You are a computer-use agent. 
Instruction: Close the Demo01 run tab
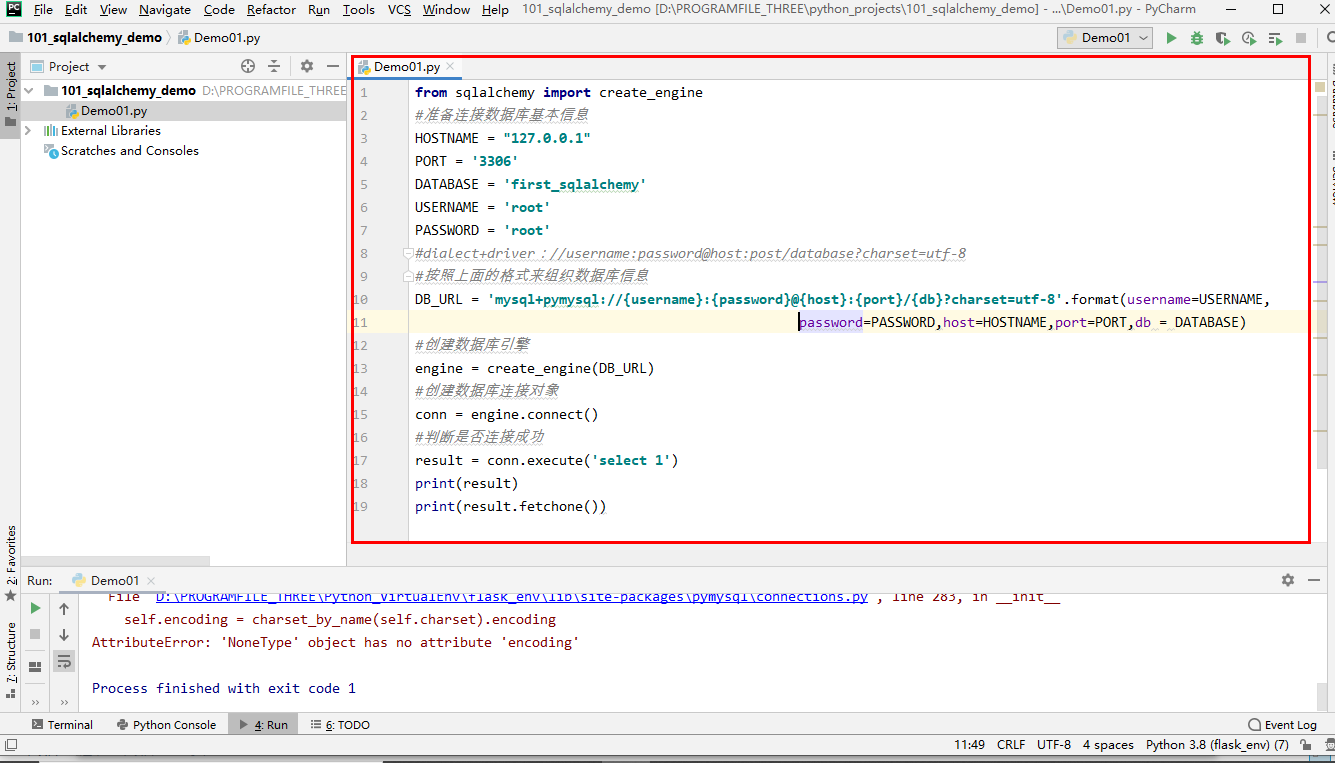(152, 581)
